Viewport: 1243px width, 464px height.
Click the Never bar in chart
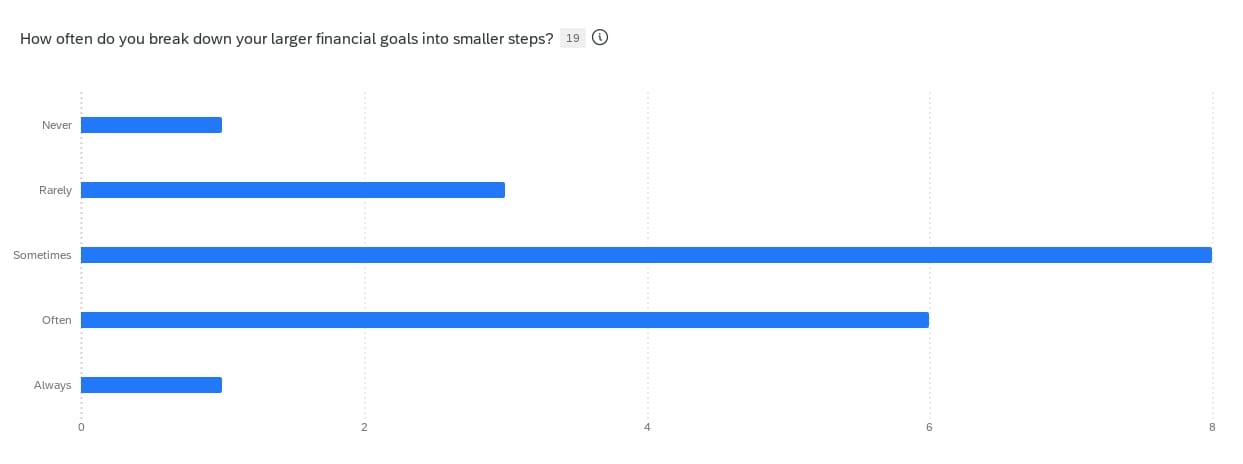(151, 125)
